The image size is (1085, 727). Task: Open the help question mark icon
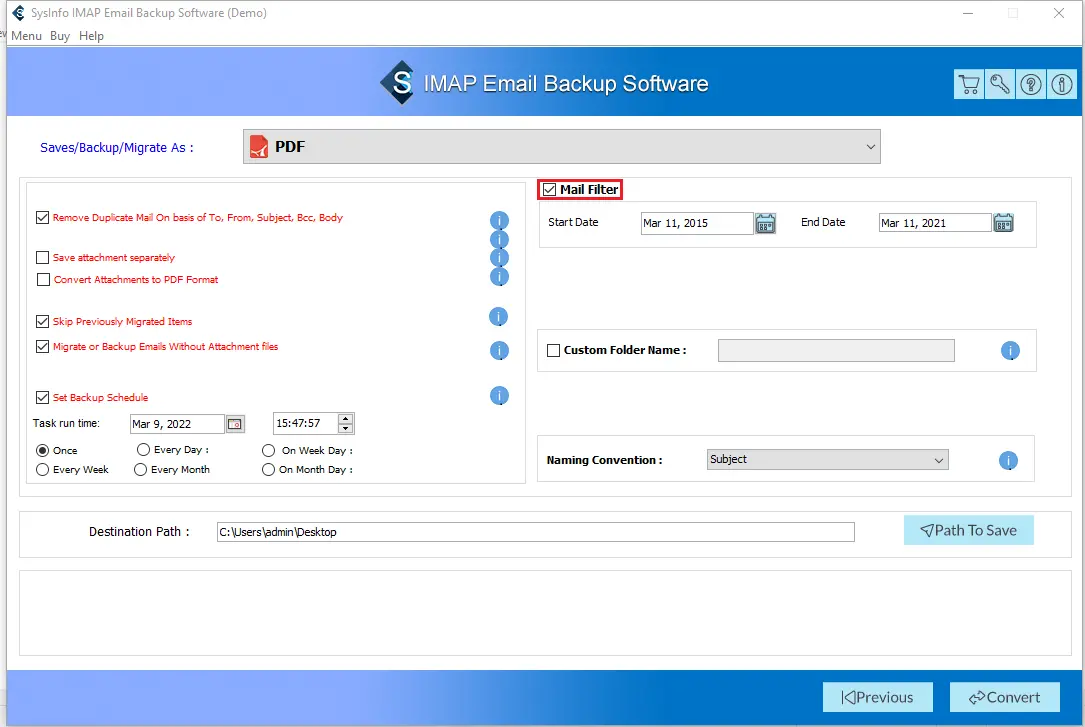point(1030,85)
